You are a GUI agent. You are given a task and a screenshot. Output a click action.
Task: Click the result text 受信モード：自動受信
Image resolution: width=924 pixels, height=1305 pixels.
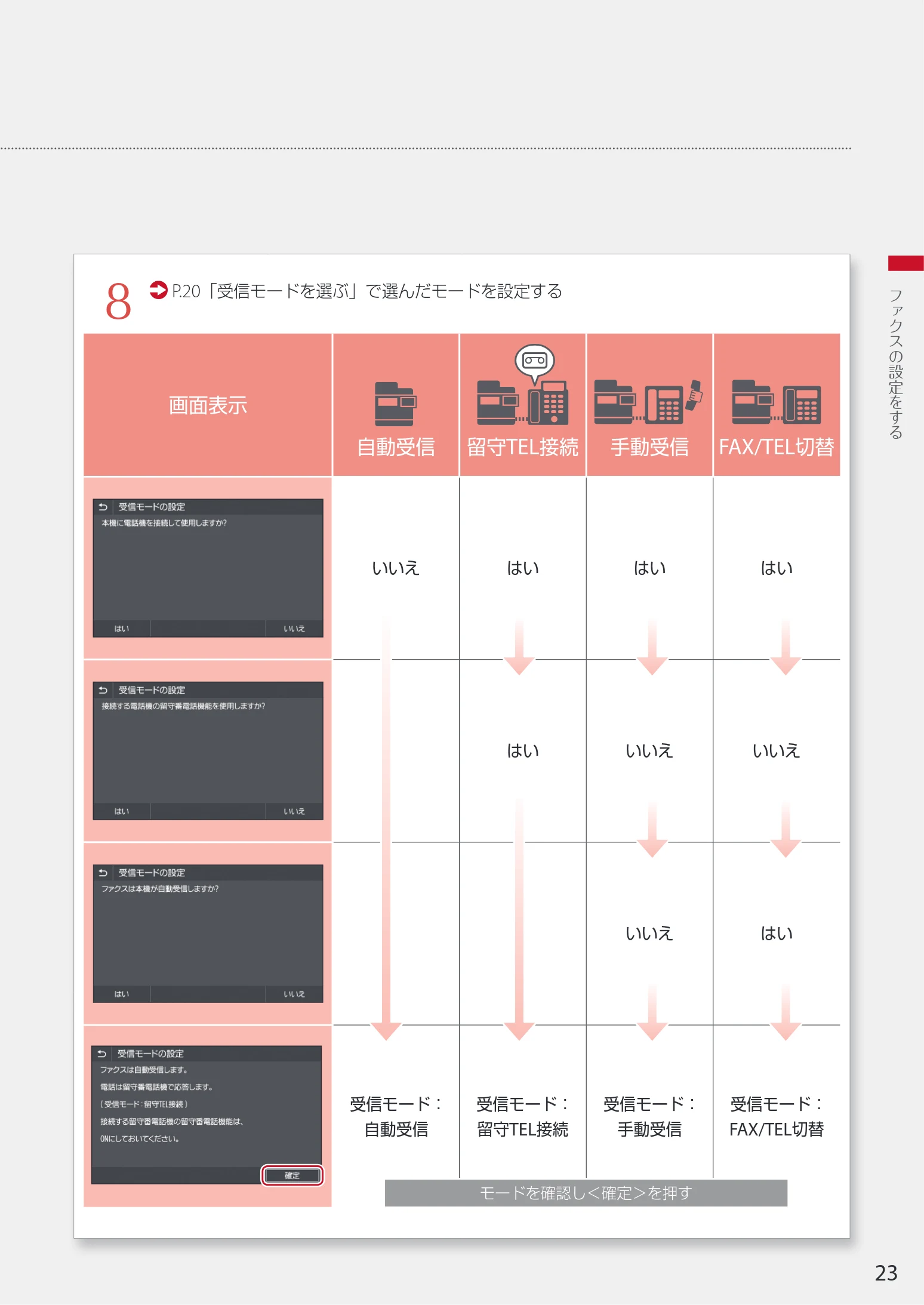point(396,1116)
